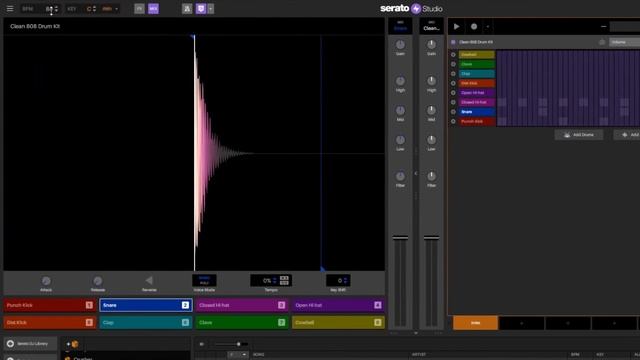Click the metronome icon in top bar
Image resolution: width=640 pixels, height=360 pixels.
coord(187,9)
